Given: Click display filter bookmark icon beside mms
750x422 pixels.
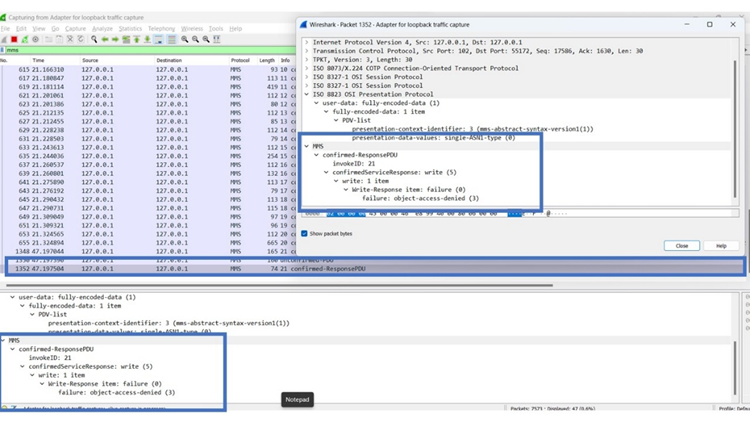Looking at the screenshot, I should [2, 50].
